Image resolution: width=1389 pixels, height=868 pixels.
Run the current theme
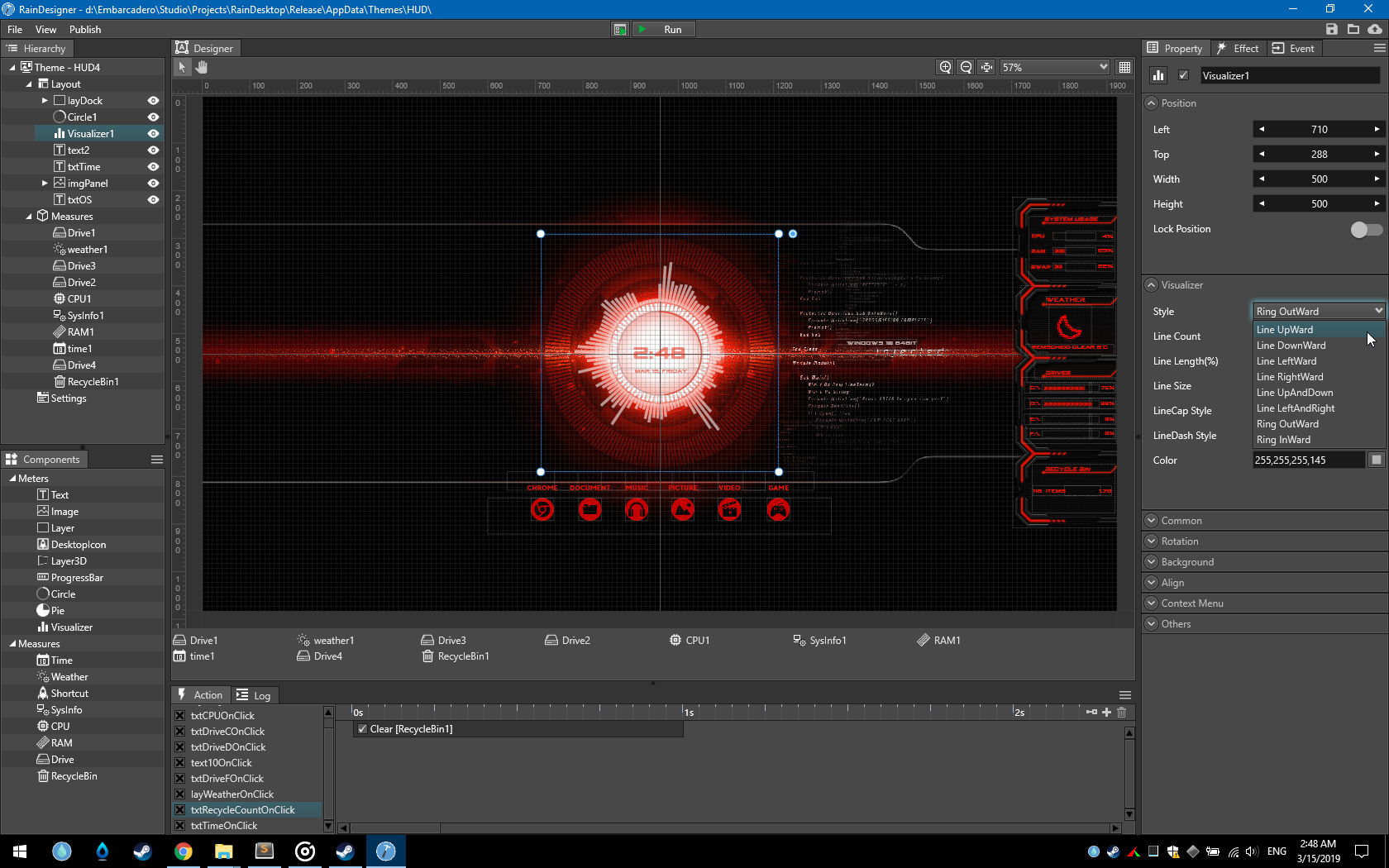pos(663,29)
